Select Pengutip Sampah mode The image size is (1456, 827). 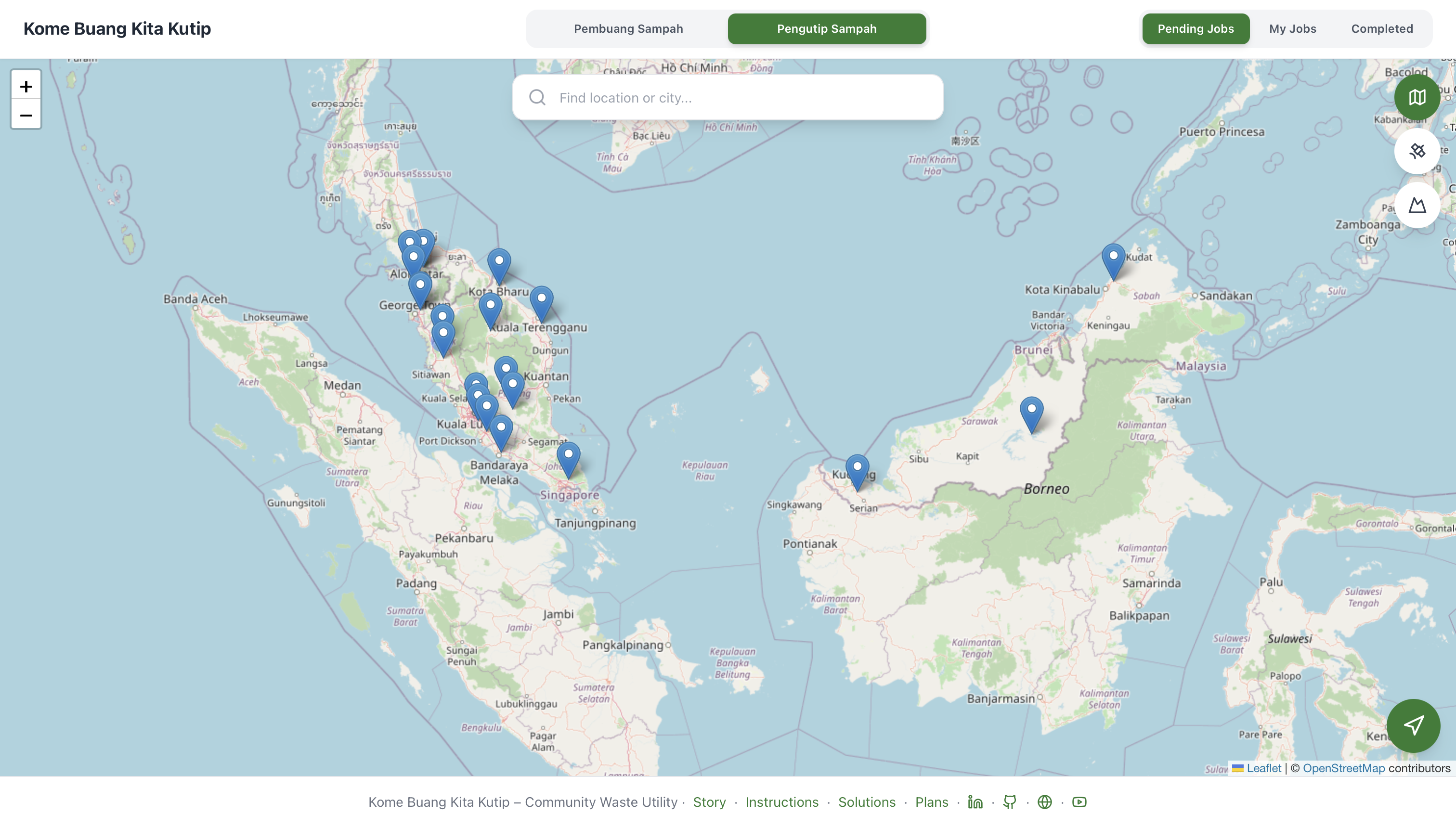pos(826,29)
